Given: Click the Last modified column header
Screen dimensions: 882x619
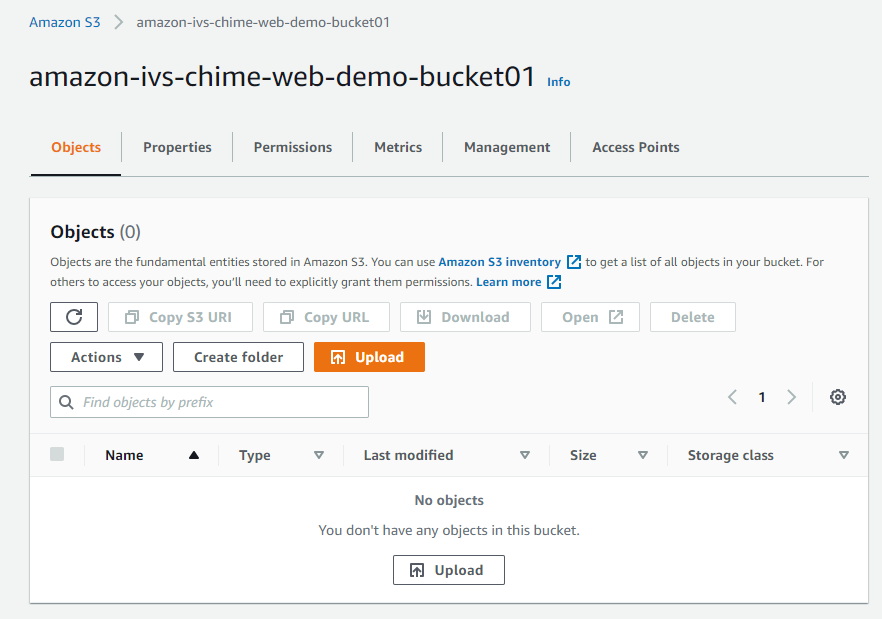Looking at the screenshot, I should pyautogui.click(x=408, y=455).
